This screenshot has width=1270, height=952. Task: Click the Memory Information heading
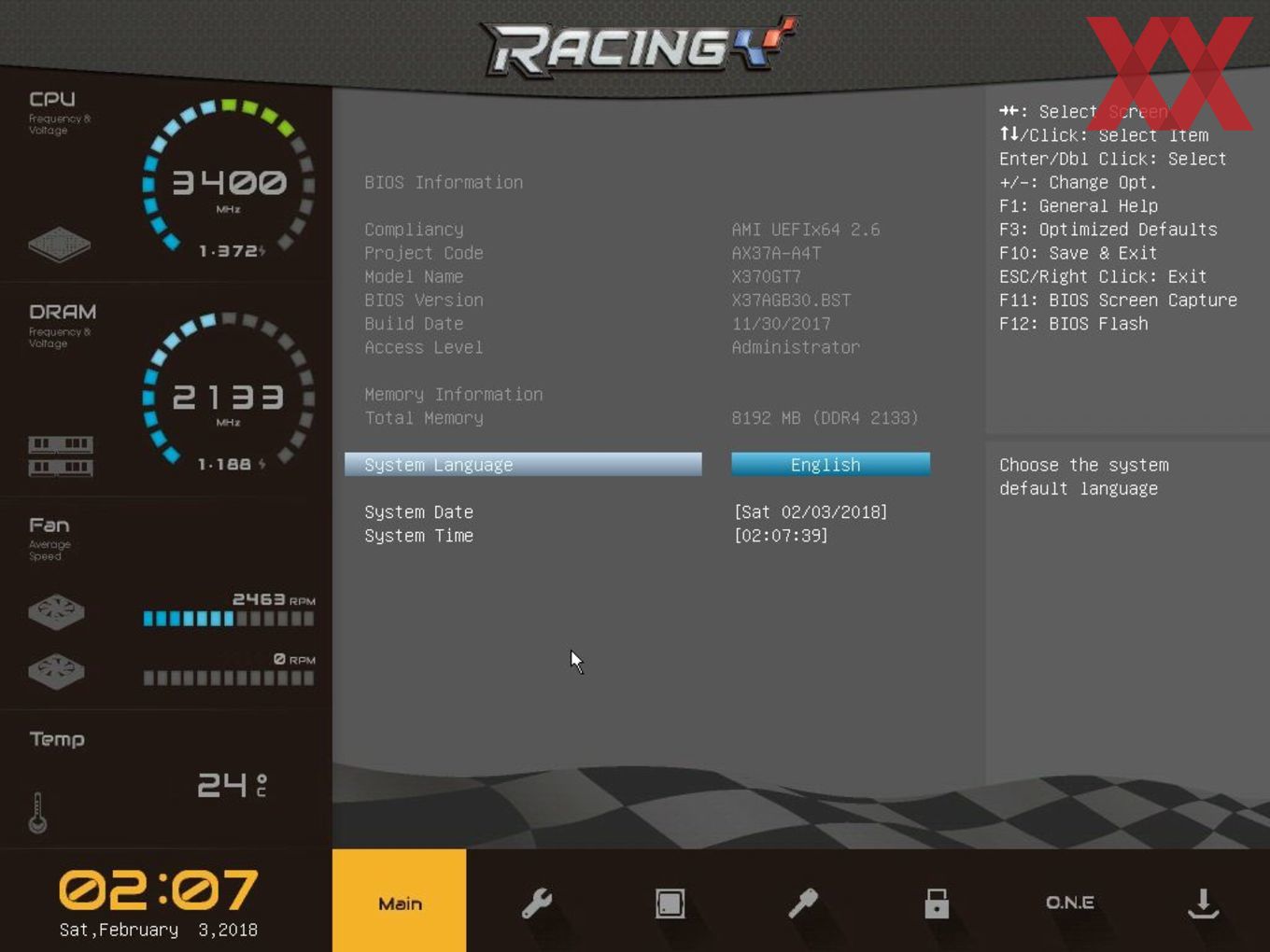pyautogui.click(x=453, y=394)
